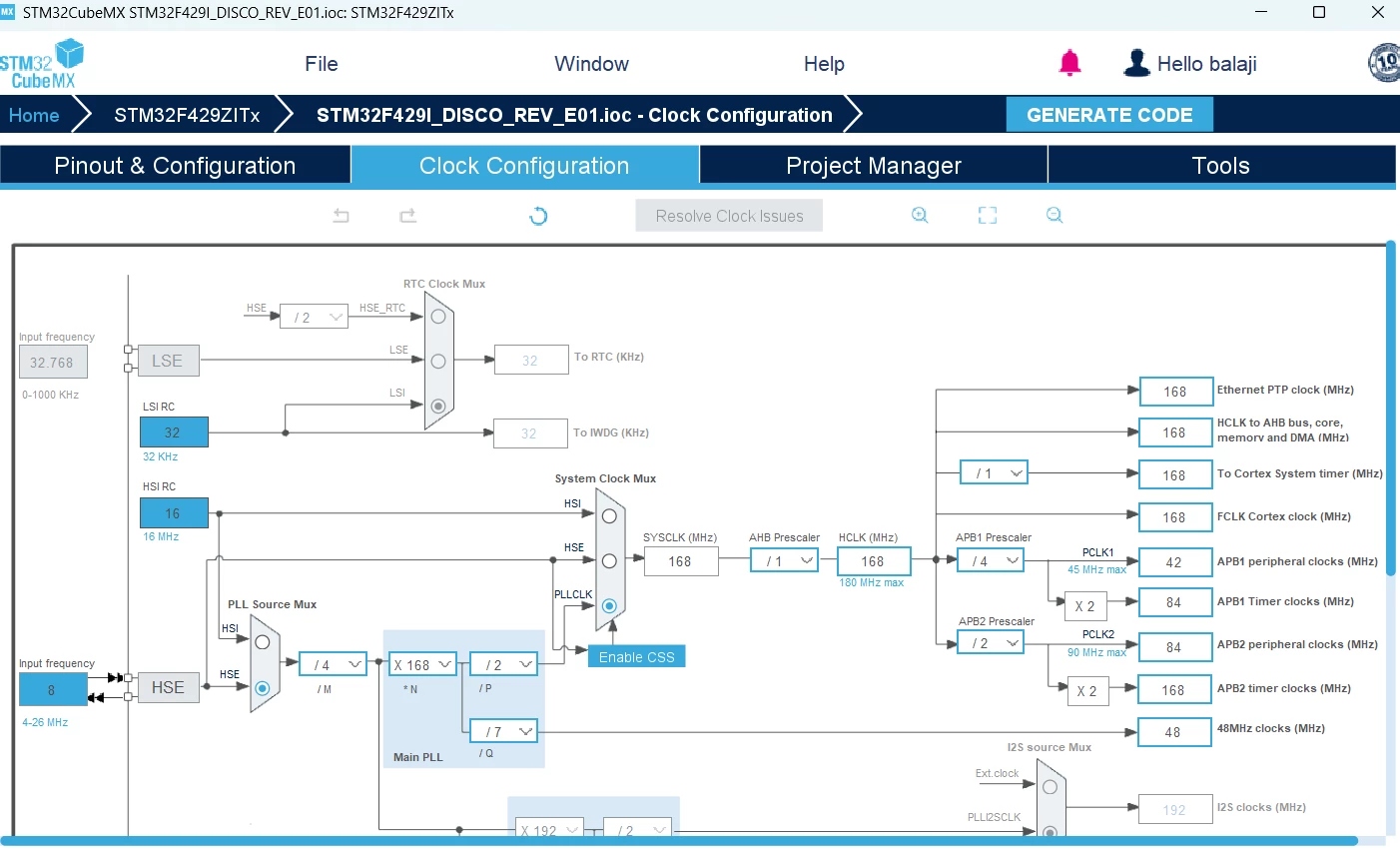The image size is (1400, 849).
Task: Click the Enable CSS button
Action: point(637,656)
